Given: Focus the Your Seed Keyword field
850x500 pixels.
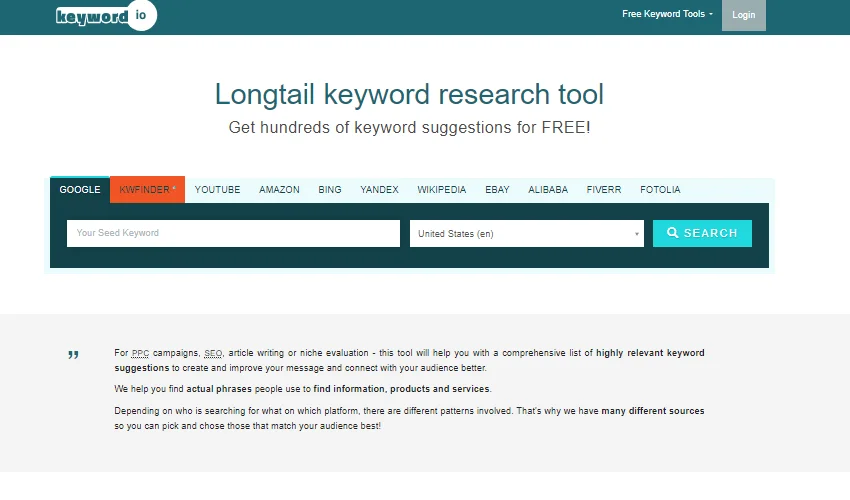Looking at the screenshot, I should pyautogui.click(x=233, y=233).
